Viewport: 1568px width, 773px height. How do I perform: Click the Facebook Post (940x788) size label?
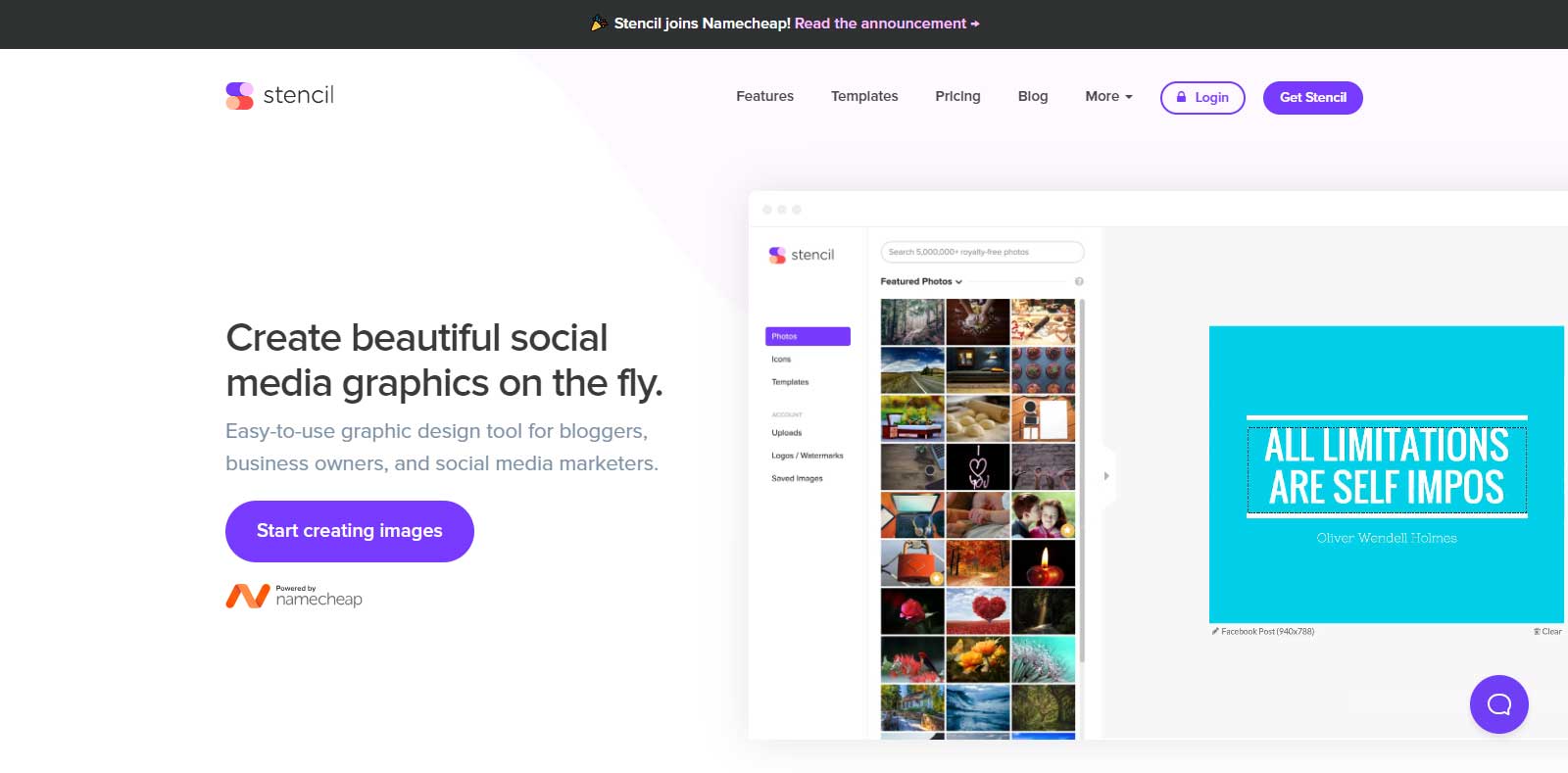(x=1264, y=632)
